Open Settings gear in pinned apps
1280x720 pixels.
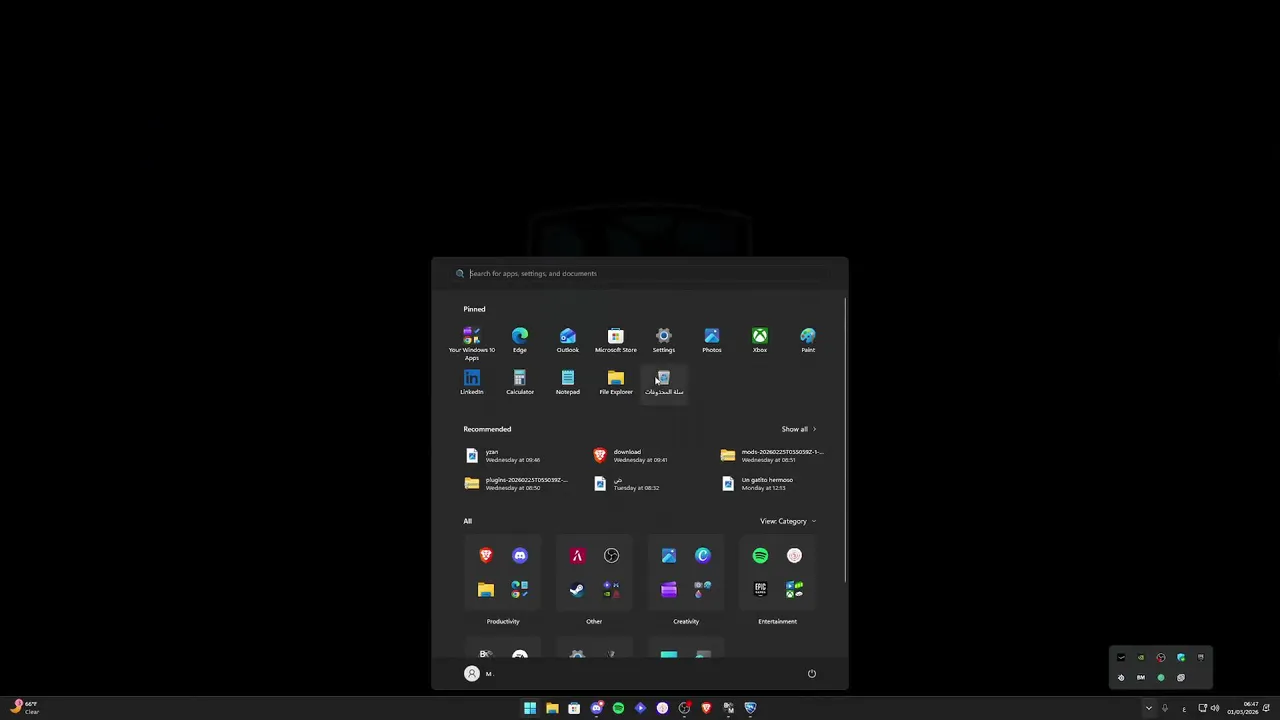[664, 340]
